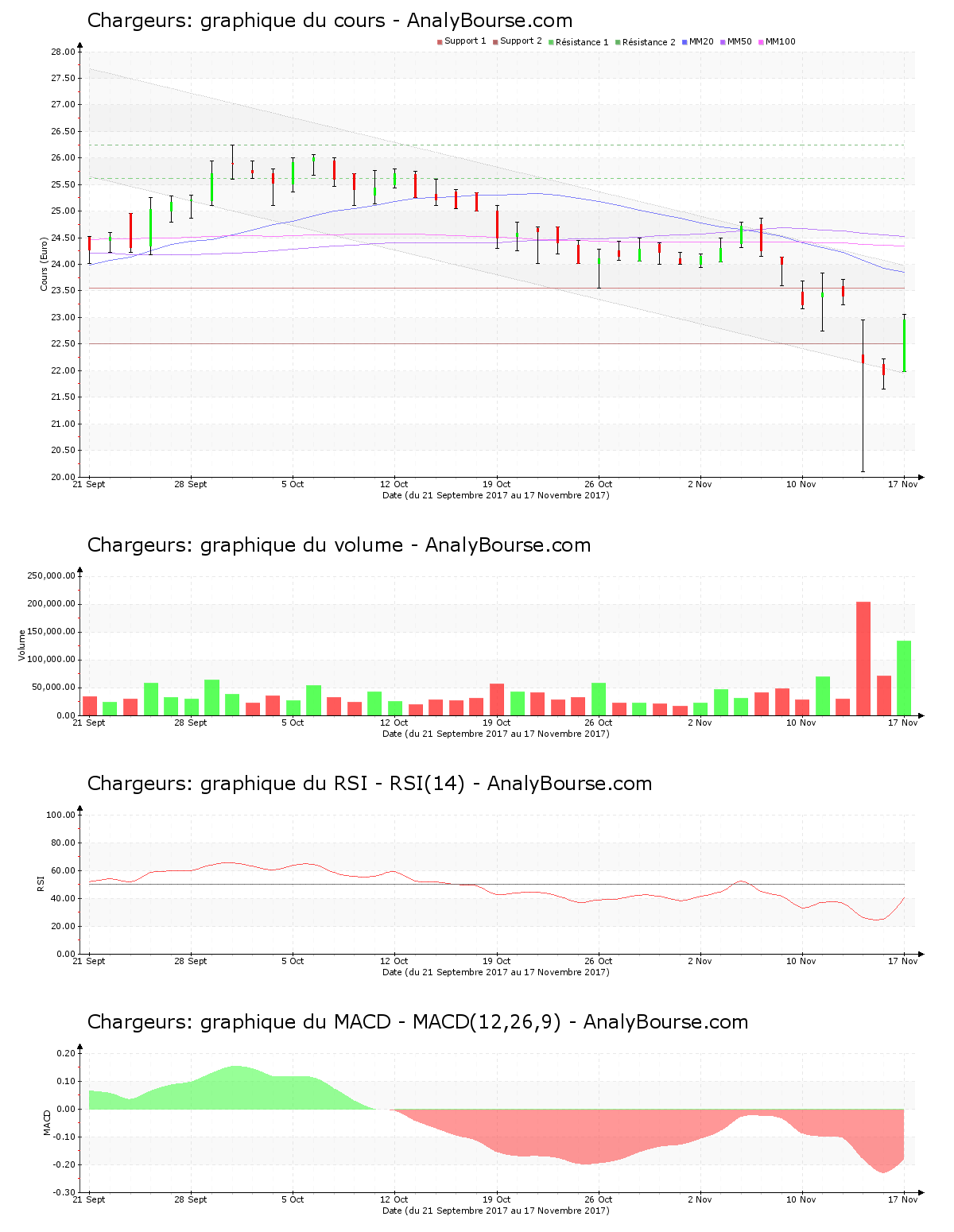Click the 'Cours (Euro)' vertical axis label
The height and width of the screenshot is (1232, 954).
coord(45,264)
